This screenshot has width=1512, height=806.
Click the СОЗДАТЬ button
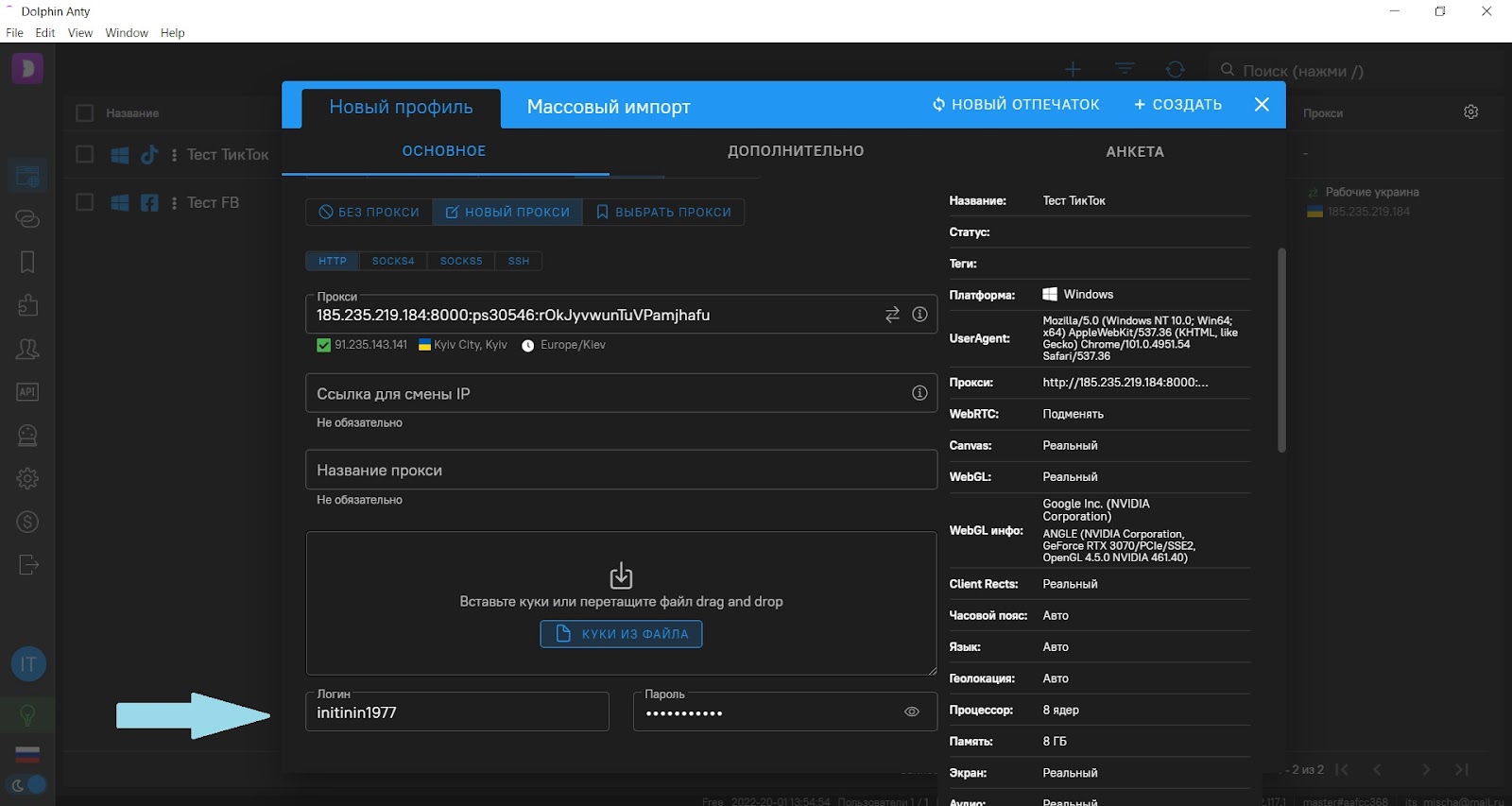pyautogui.click(x=1178, y=105)
